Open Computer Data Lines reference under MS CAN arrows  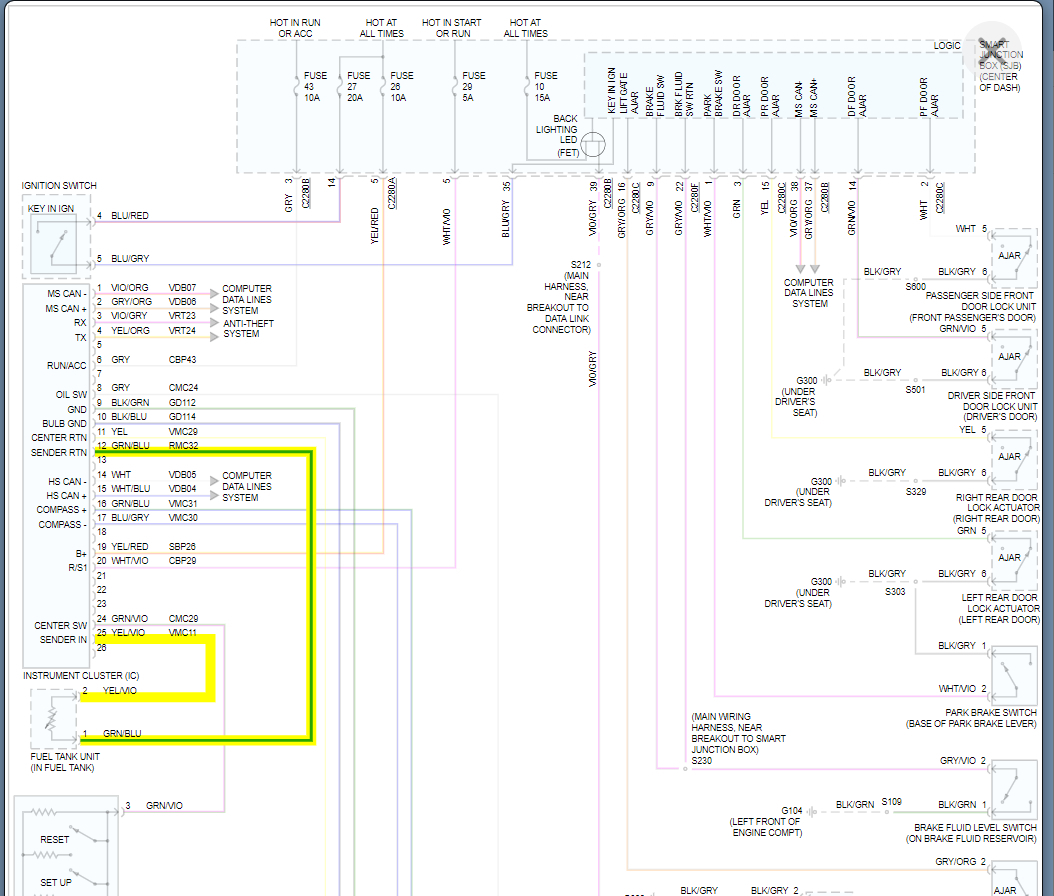click(x=808, y=293)
